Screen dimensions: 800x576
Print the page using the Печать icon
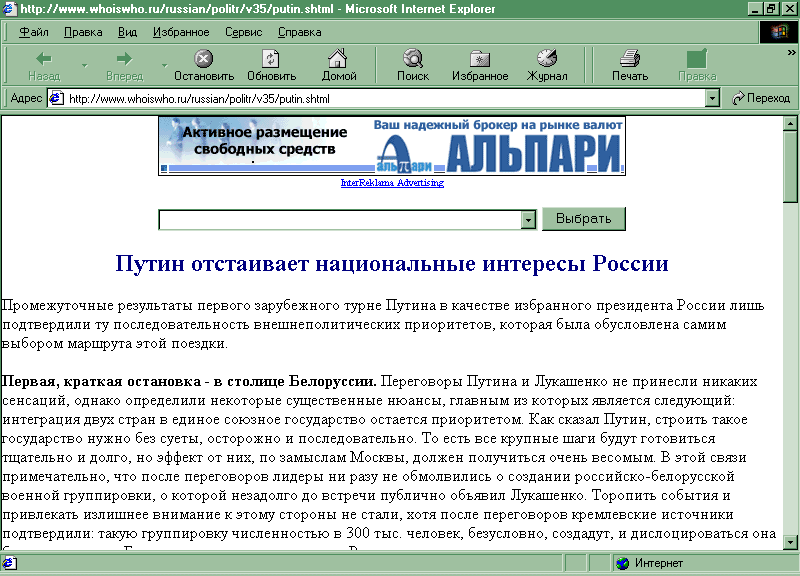[x=629, y=59]
